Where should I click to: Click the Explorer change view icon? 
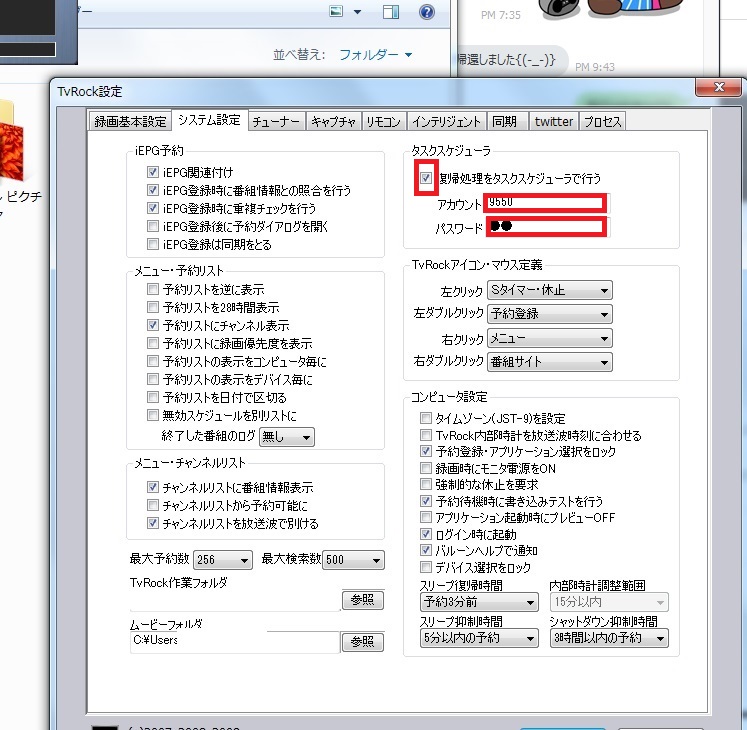(340, 12)
